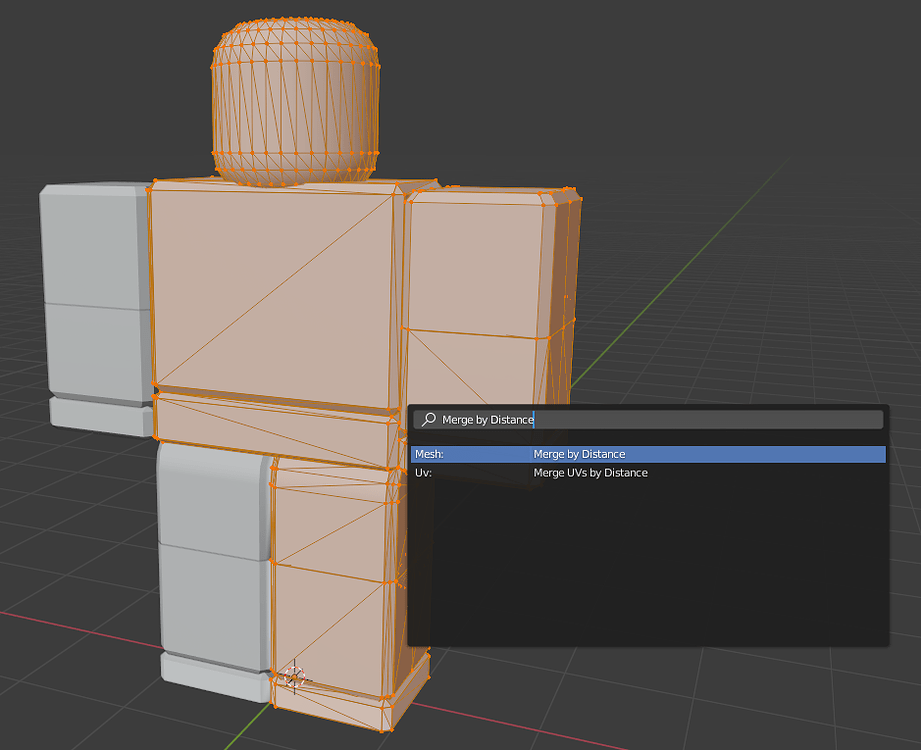
Task: Click the unselected gray arm mesh
Action: coord(97,308)
